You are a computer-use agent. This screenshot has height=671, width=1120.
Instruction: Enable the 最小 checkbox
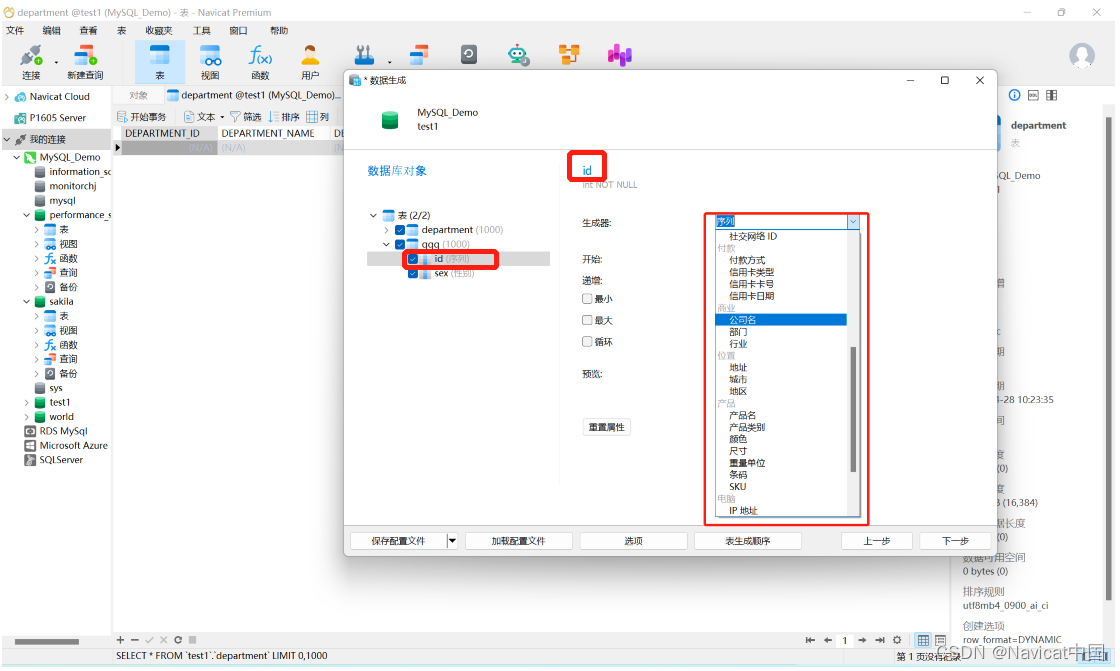[x=587, y=299]
